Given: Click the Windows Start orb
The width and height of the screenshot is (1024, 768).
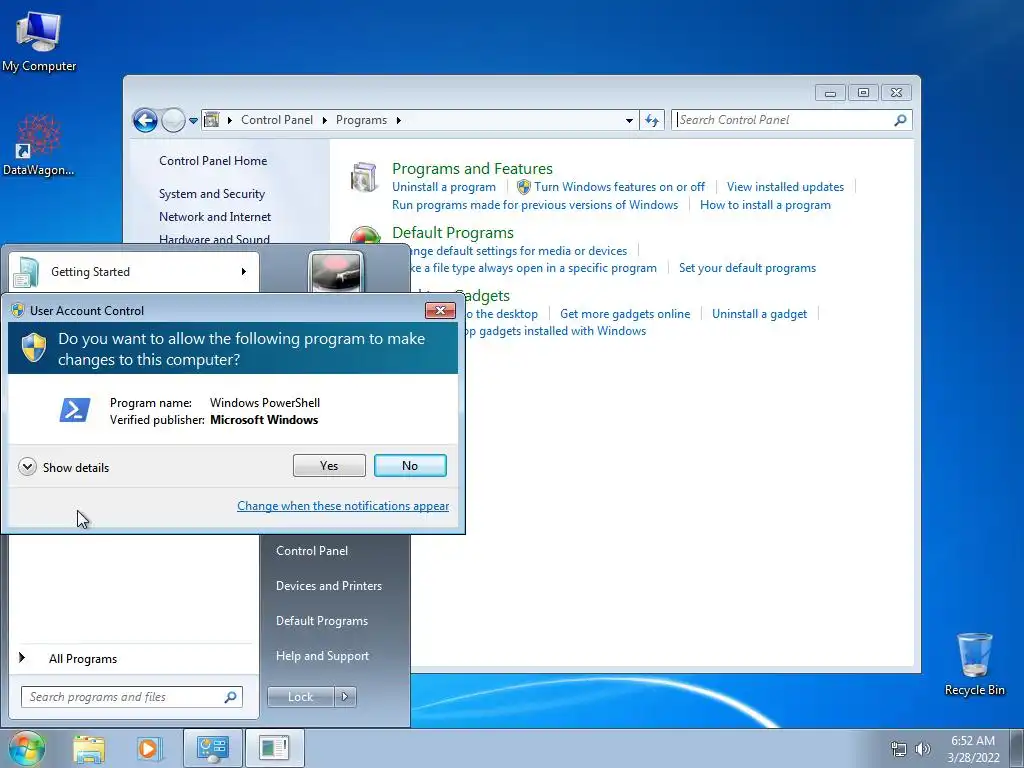Looking at the screenshot, I should pos(27,748).
